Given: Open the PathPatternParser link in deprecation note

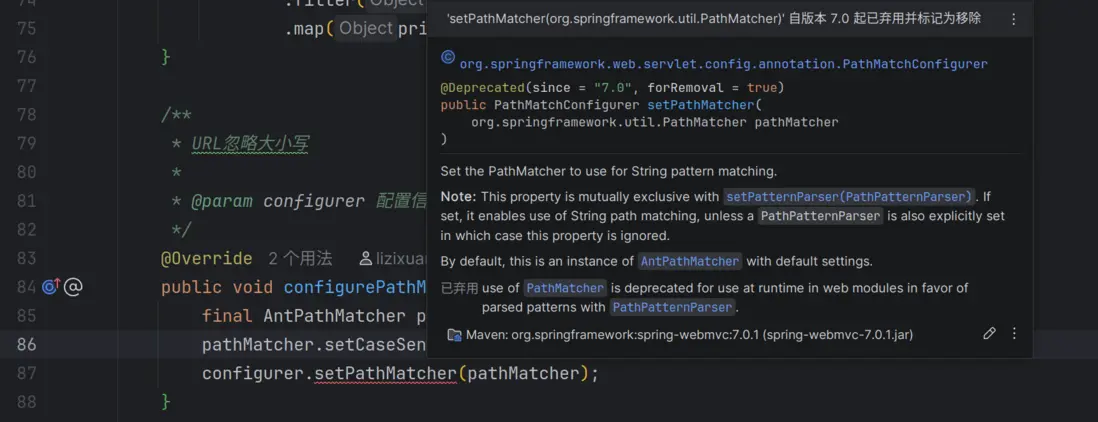Looking at the screenshot, I should coord(673,307).
